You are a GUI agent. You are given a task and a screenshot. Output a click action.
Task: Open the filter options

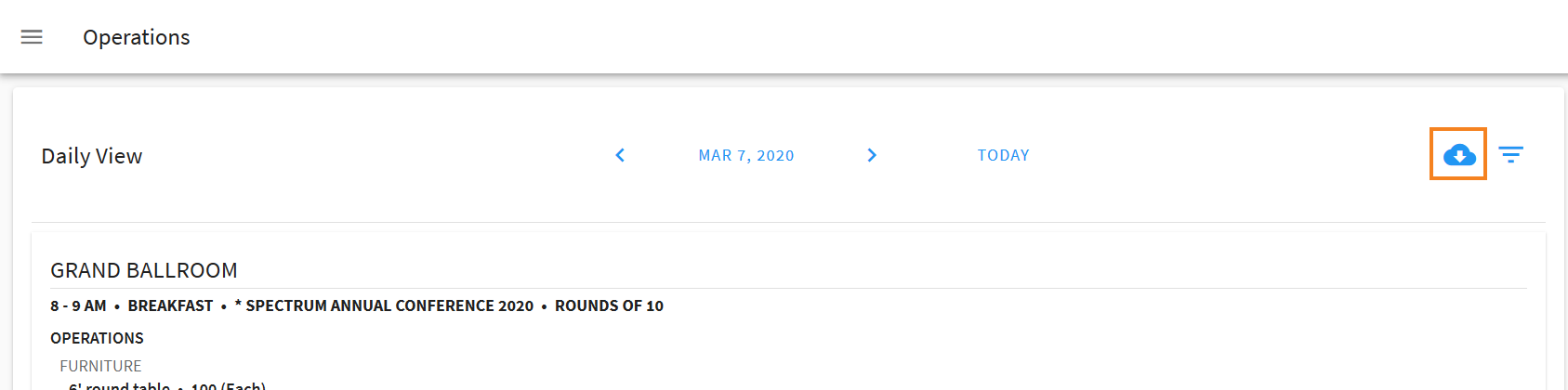pyautogui.click(x=1510, y=154)
